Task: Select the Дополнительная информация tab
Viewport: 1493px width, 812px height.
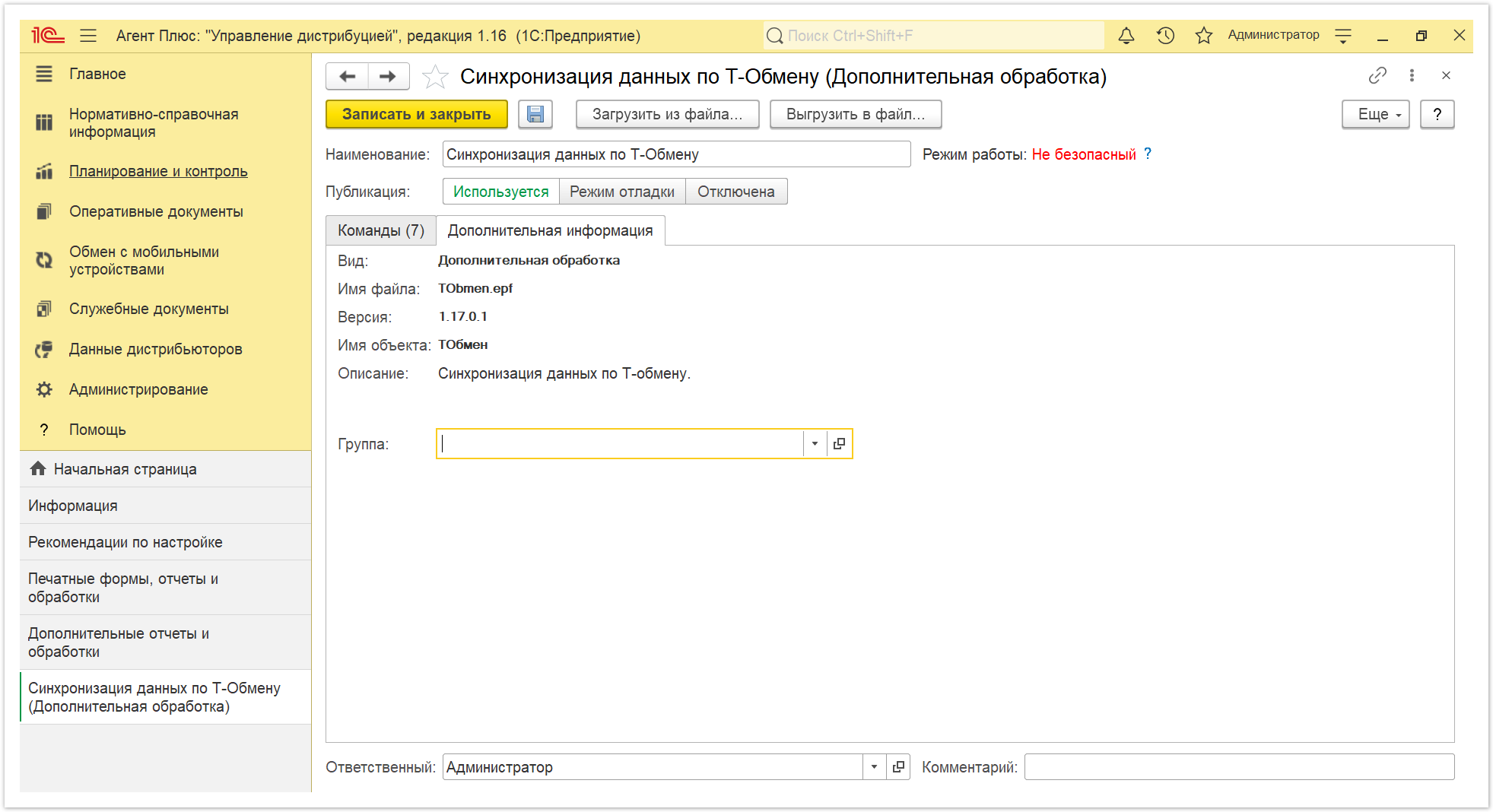Action: click(x=551, y=230)
